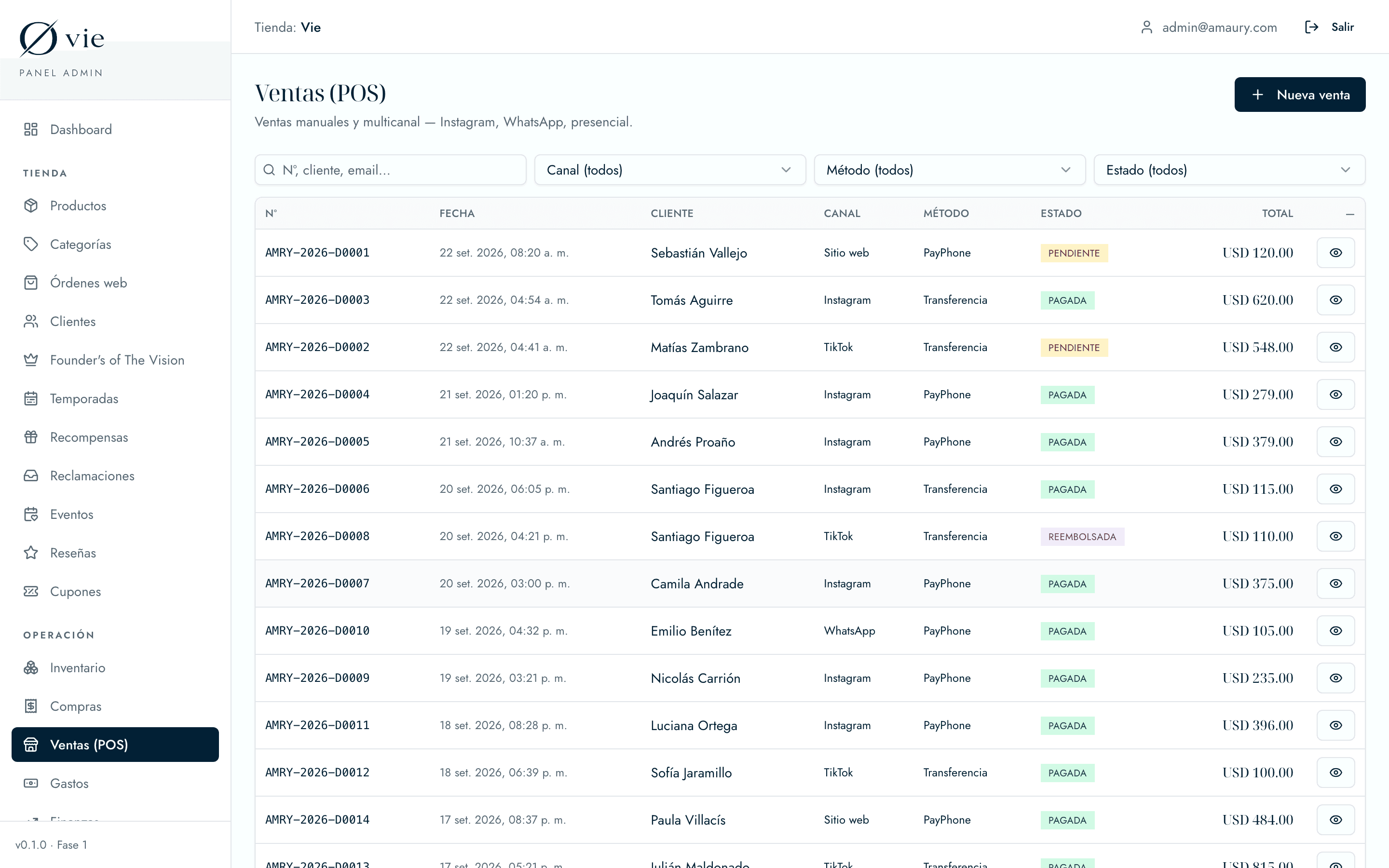Click the Fecha column header
Image resolution: width=1389 pixels, height=868 pixels.
coord(457,214)
